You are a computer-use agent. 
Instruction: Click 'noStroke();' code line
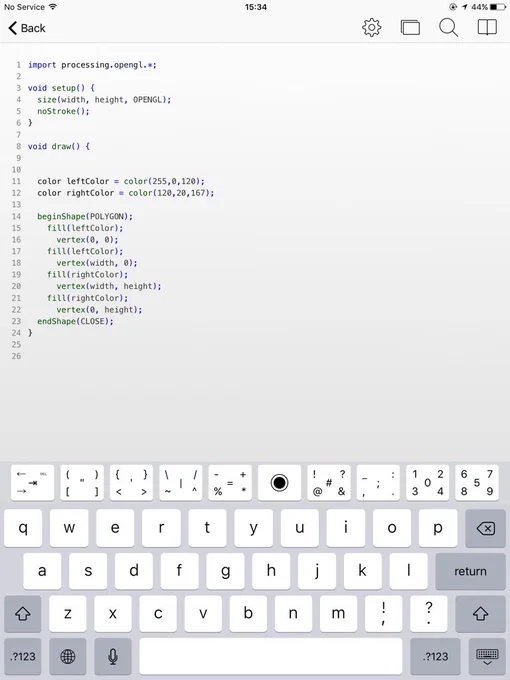[63, 111]
